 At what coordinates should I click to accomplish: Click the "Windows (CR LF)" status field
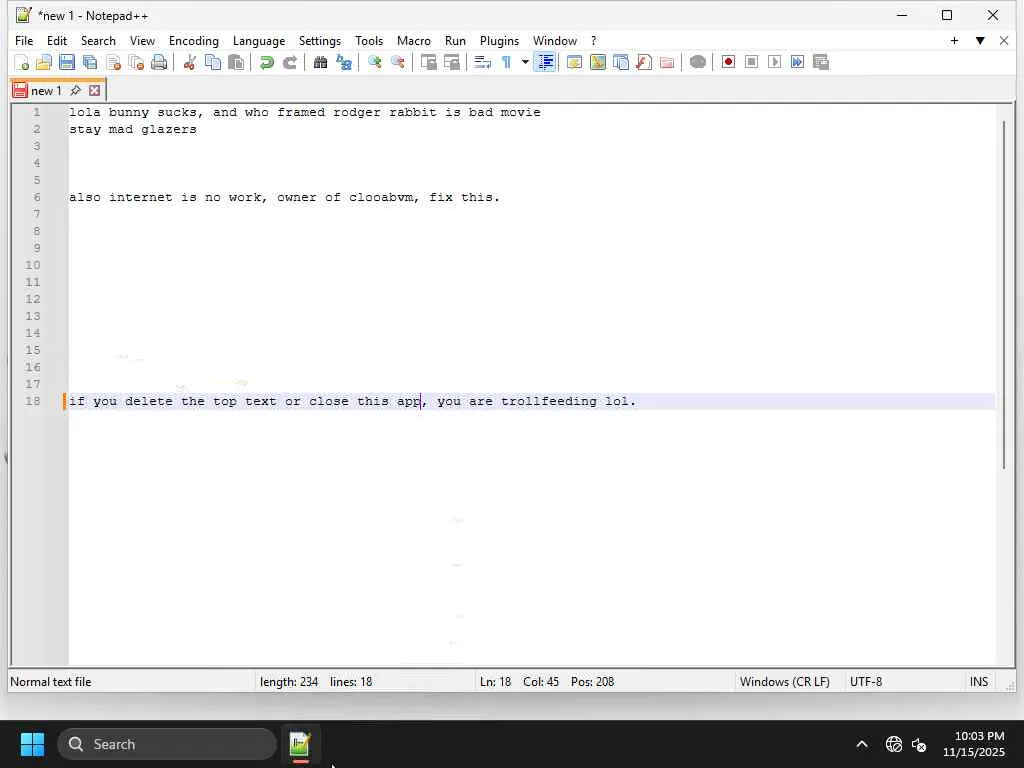click(x=784, y=682)
